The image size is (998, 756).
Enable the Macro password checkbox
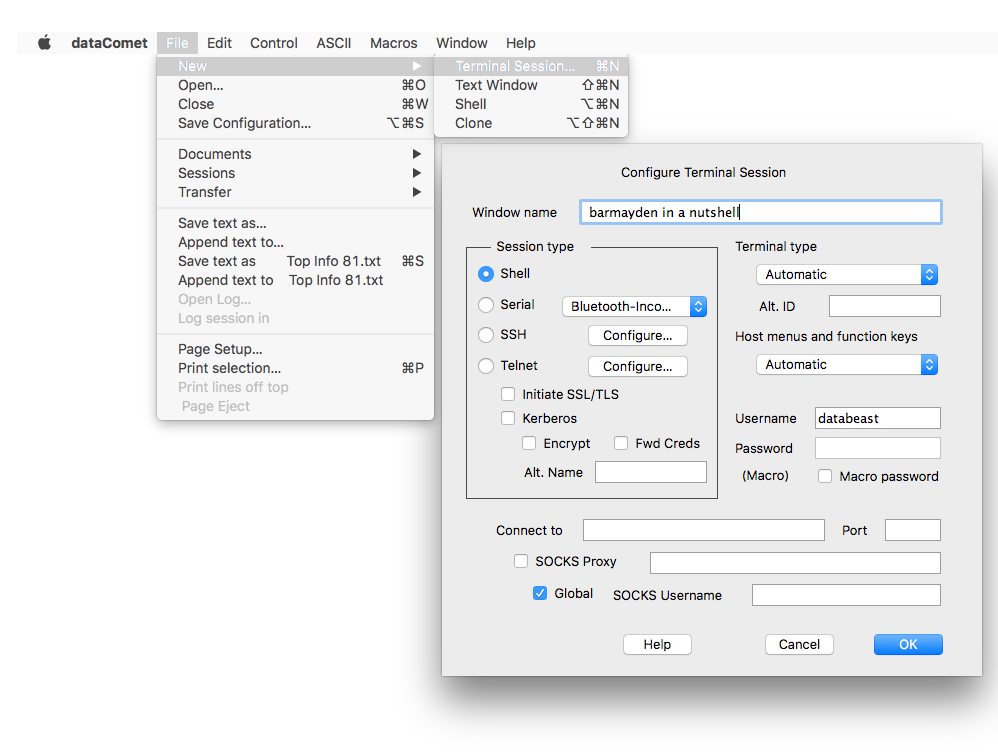click(x=825, y=476)
